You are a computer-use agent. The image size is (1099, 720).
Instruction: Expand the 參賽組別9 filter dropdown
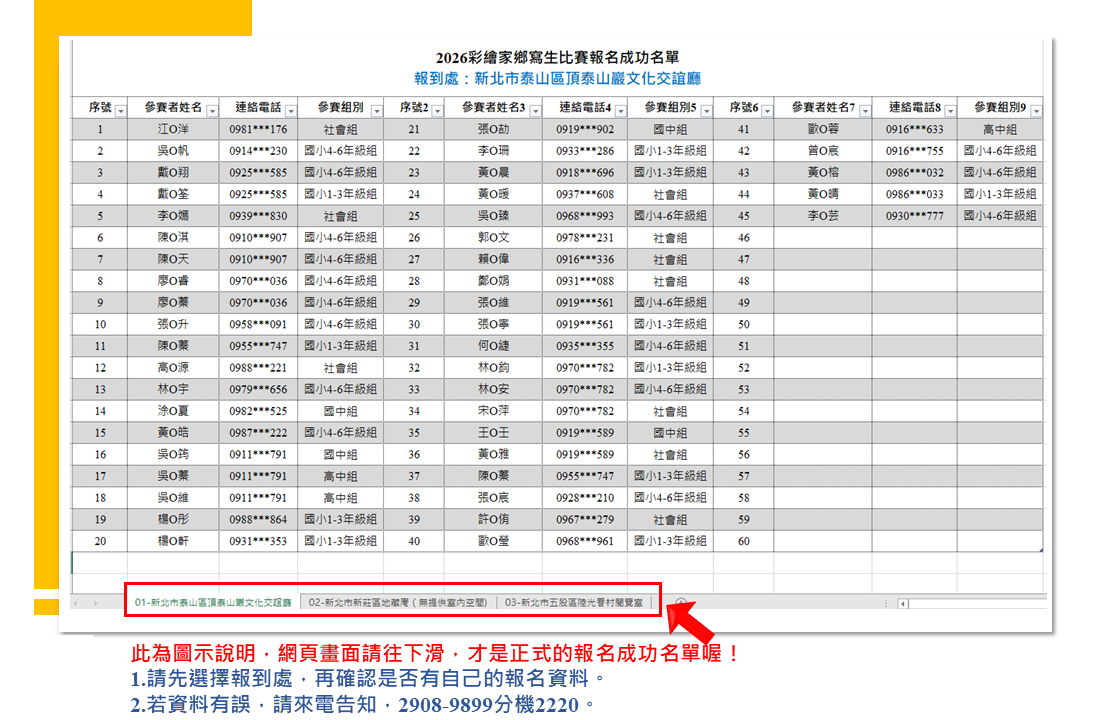tap(1036, 110)
